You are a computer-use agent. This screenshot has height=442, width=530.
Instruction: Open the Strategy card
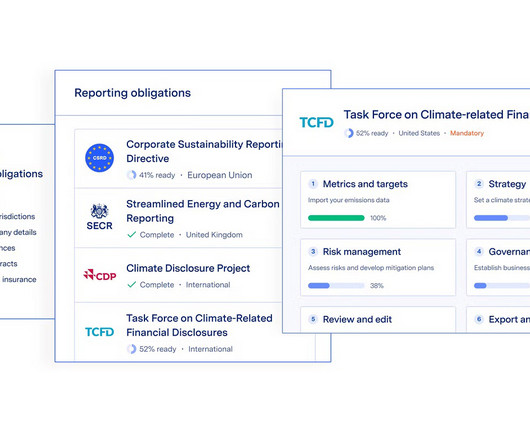498,200
